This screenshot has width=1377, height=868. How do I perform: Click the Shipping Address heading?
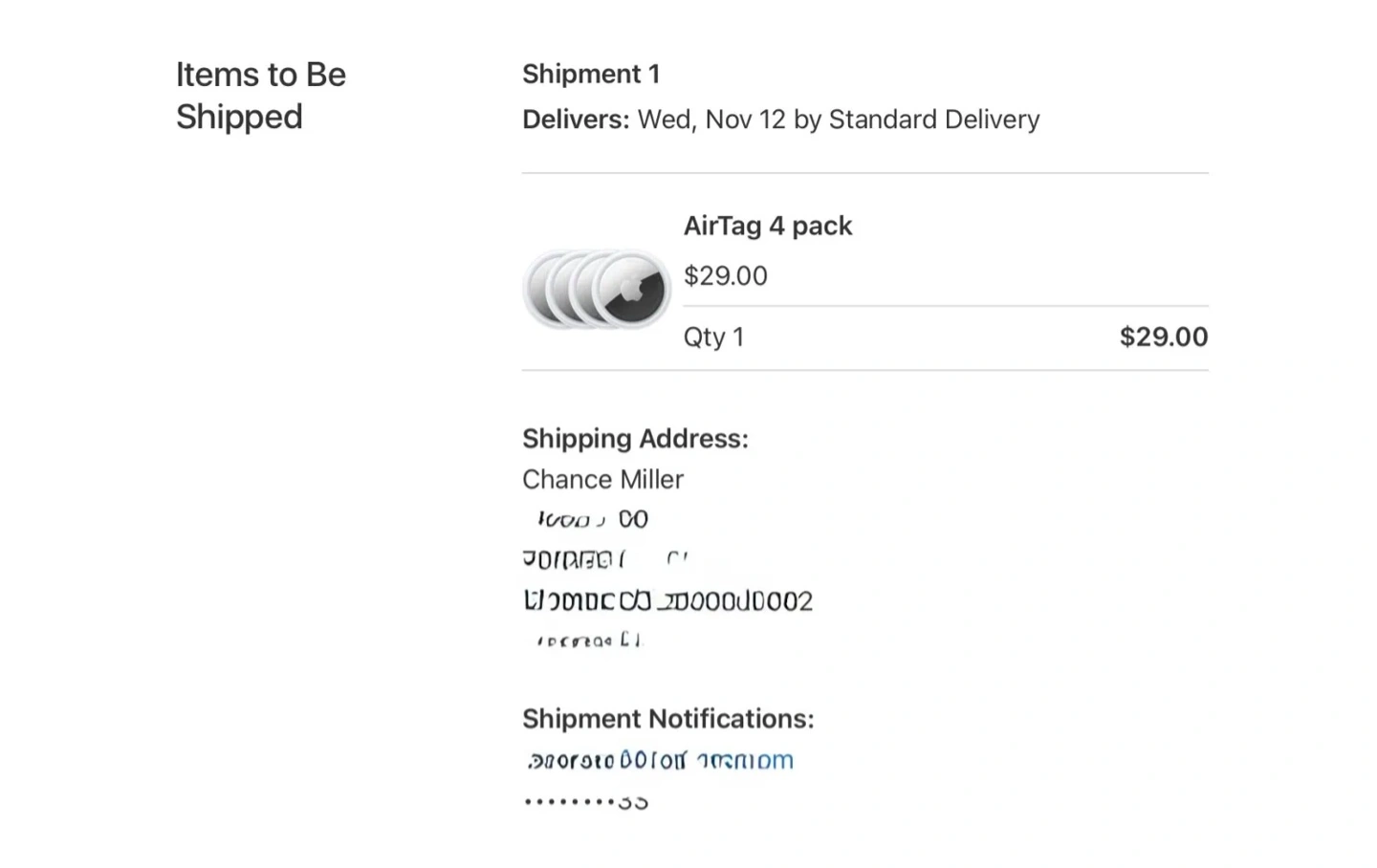pyautogui.click(x=635, y=439)
